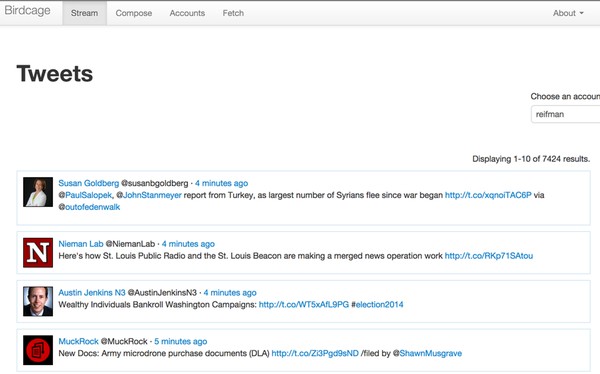Open Austin Jenkins N3 name link
This screenshot has height=374, width=600.
92,293
